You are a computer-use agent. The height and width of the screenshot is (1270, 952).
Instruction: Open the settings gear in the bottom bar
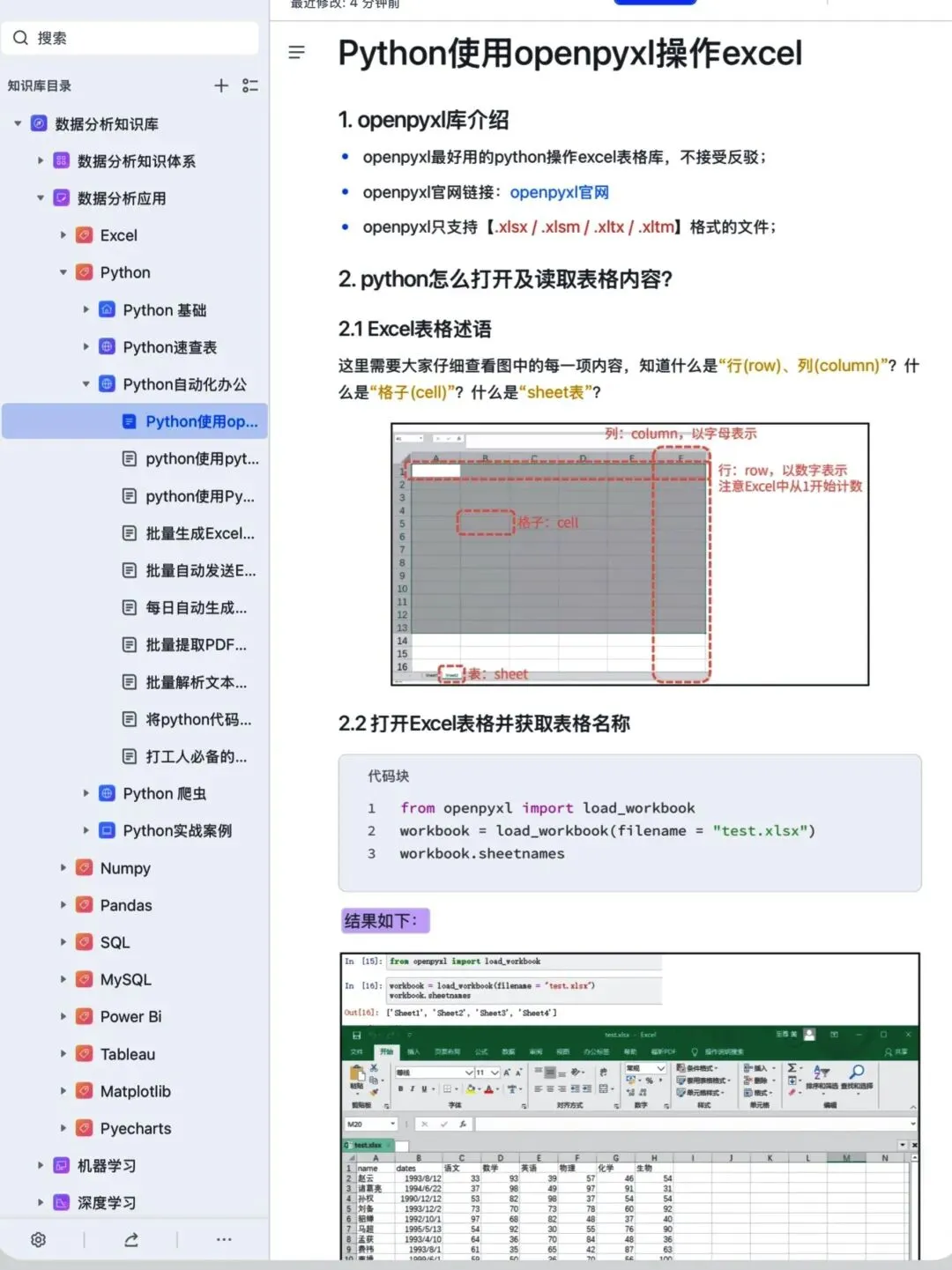pos(38,1239)
